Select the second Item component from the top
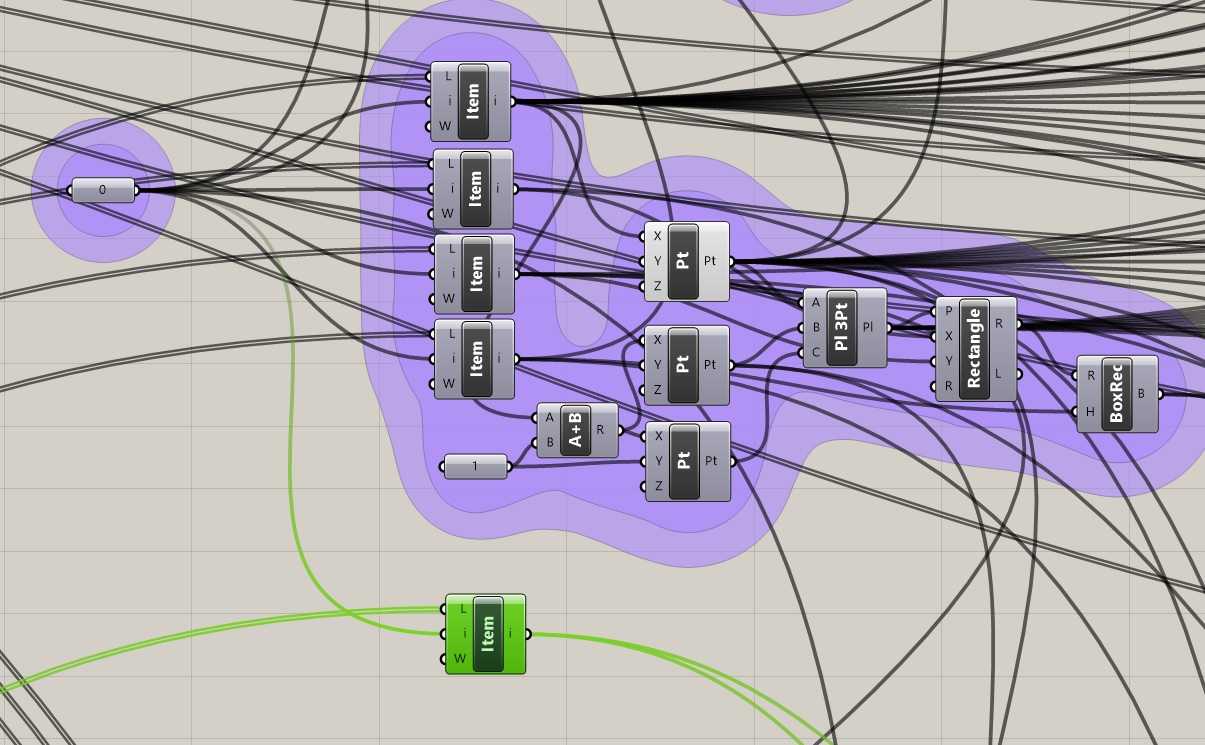The image size is (1205, 745). [x=473, y=189]
